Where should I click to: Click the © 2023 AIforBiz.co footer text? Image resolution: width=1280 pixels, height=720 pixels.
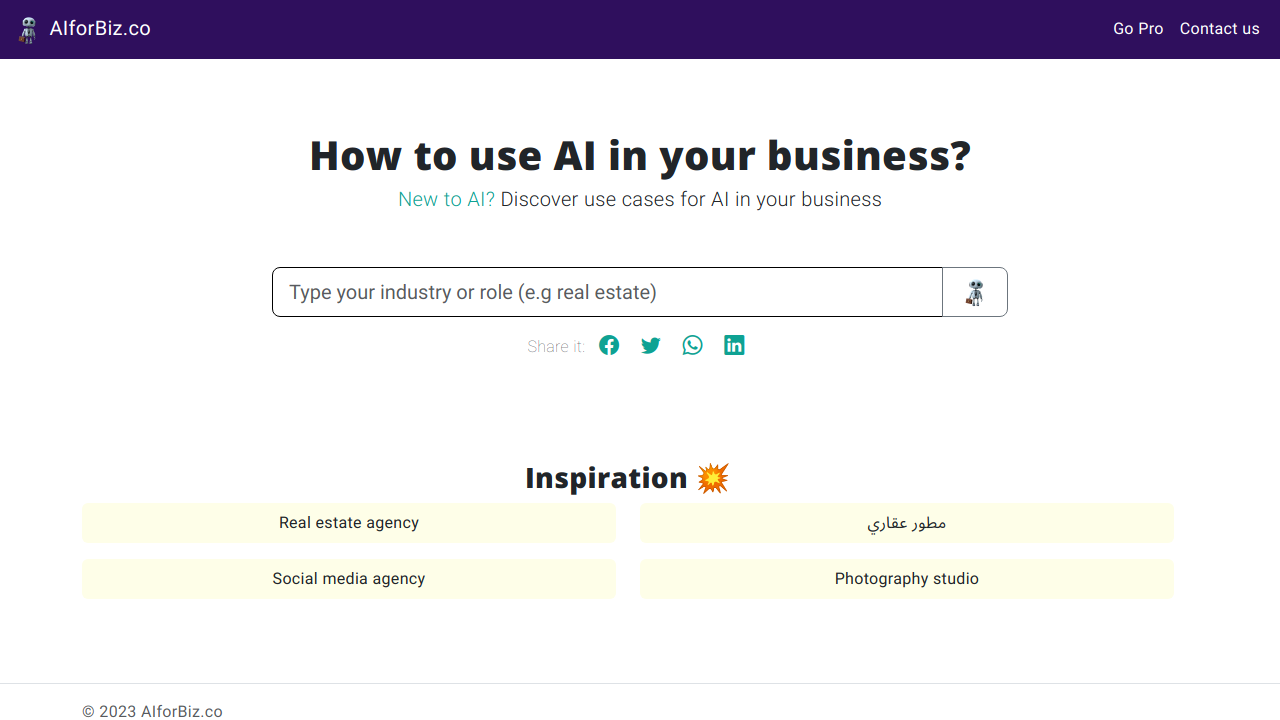[152, 711]
